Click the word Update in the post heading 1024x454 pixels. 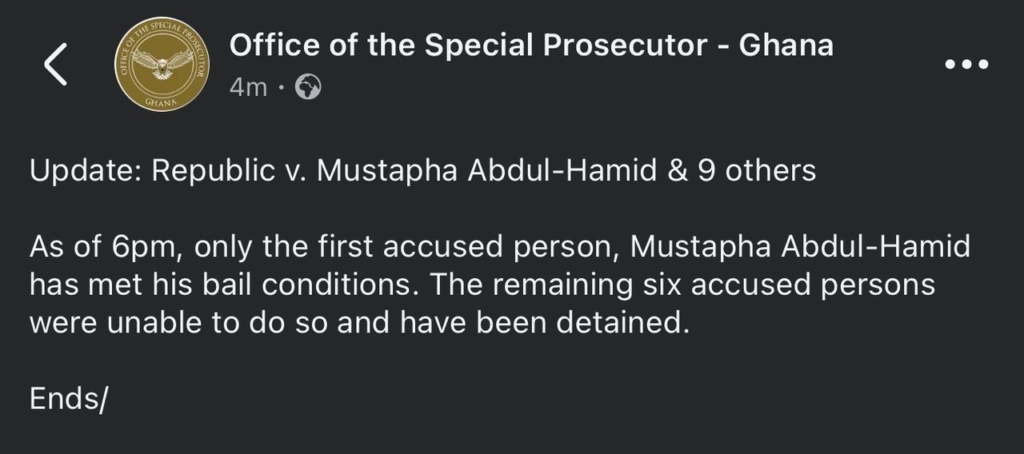85,171
